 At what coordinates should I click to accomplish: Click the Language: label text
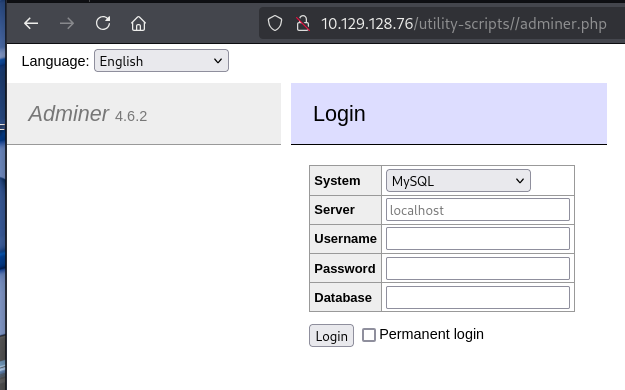[x=55, y=61]
